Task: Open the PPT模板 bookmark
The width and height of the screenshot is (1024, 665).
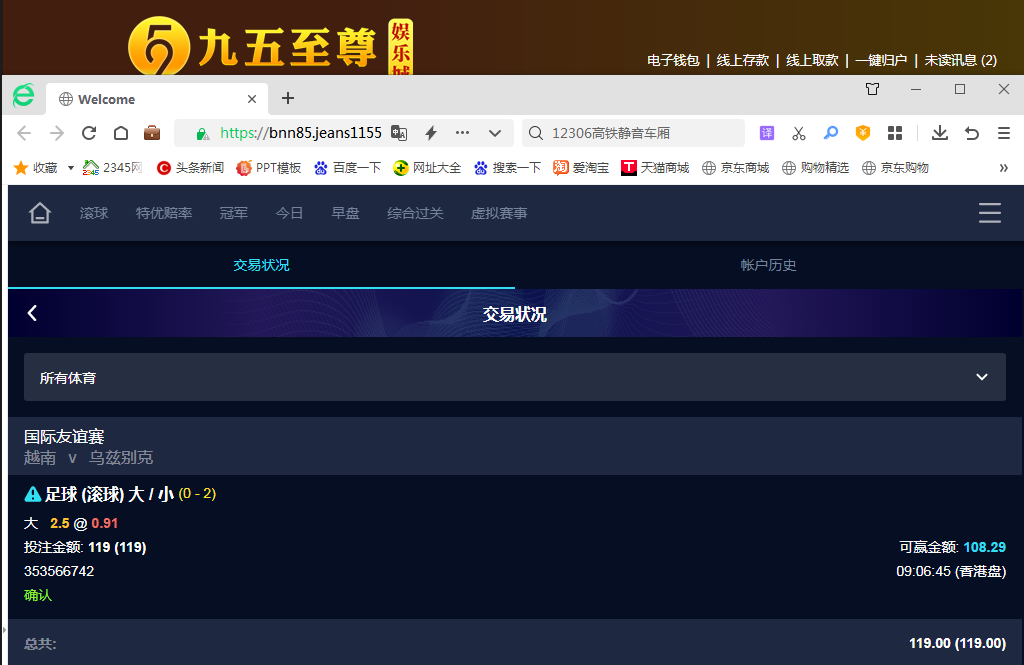Action: [268, 168]
